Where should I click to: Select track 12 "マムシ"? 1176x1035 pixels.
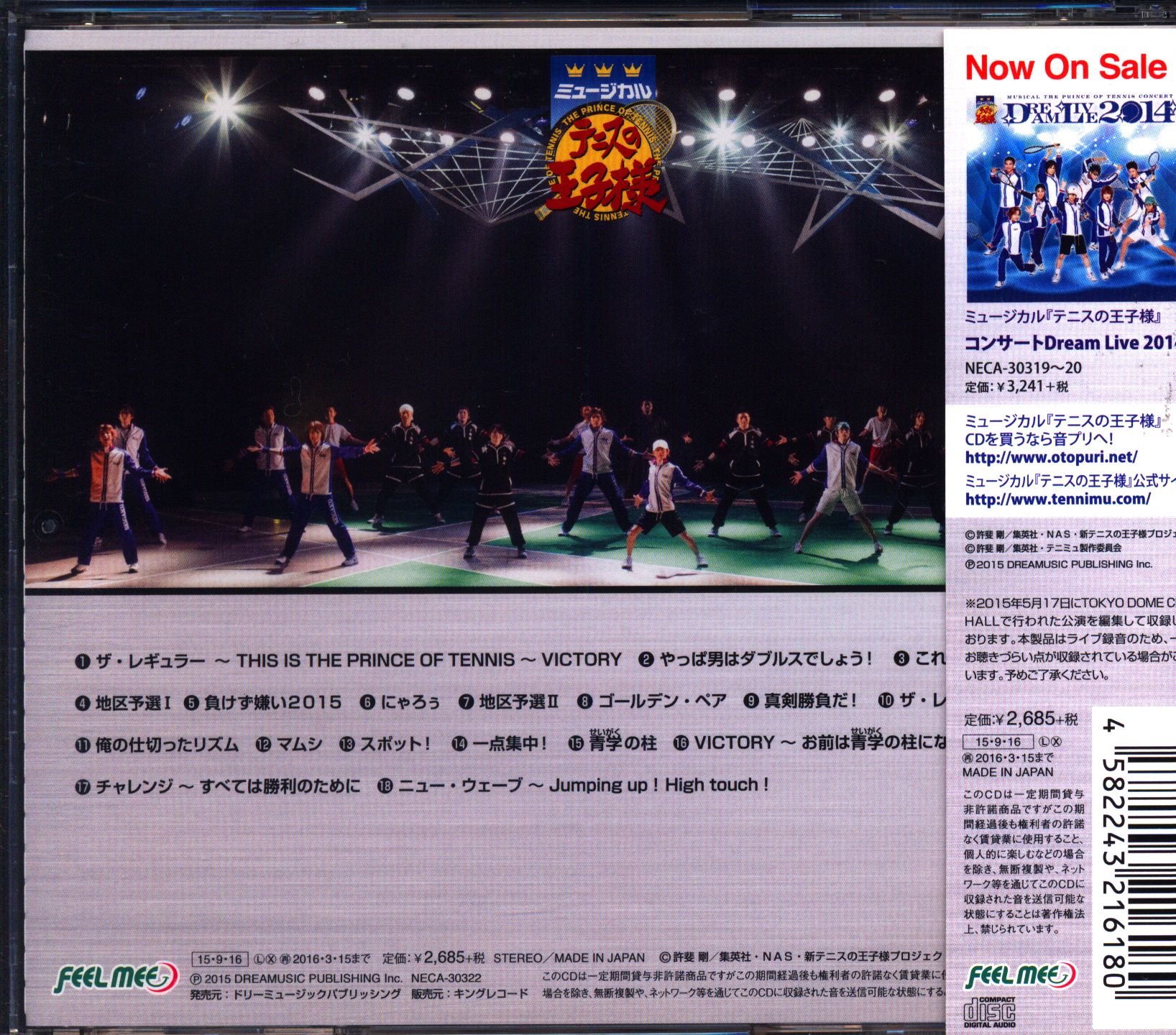pos(288,744)
